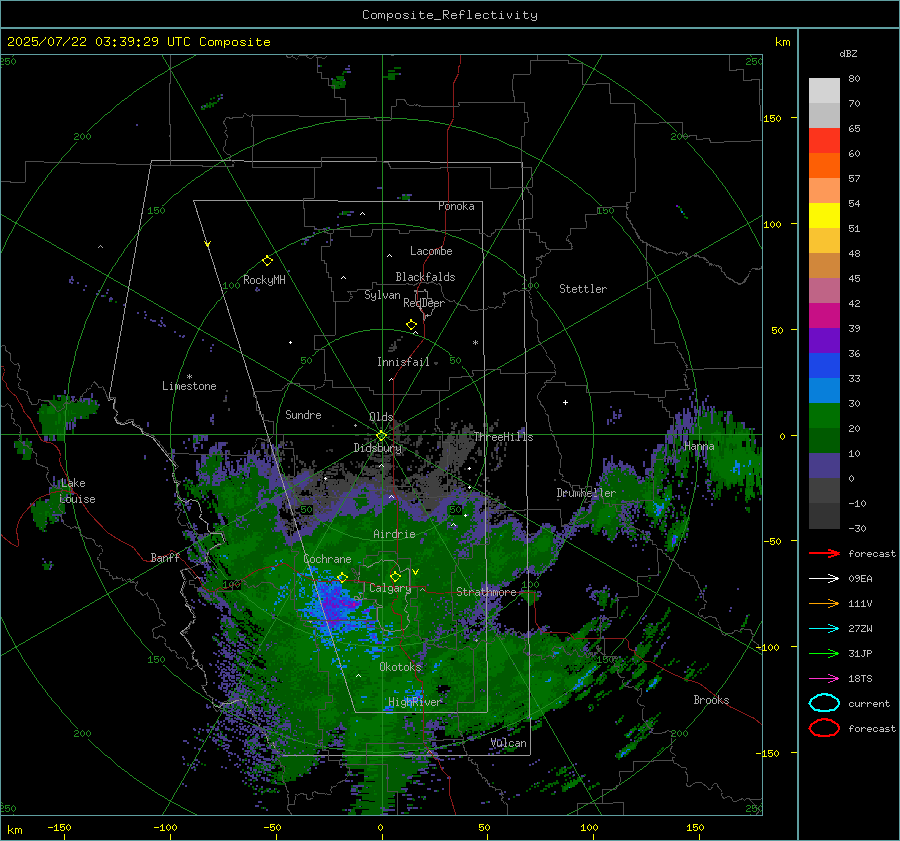
Task: Click the HighRiver city label
Action: point(414,702)
